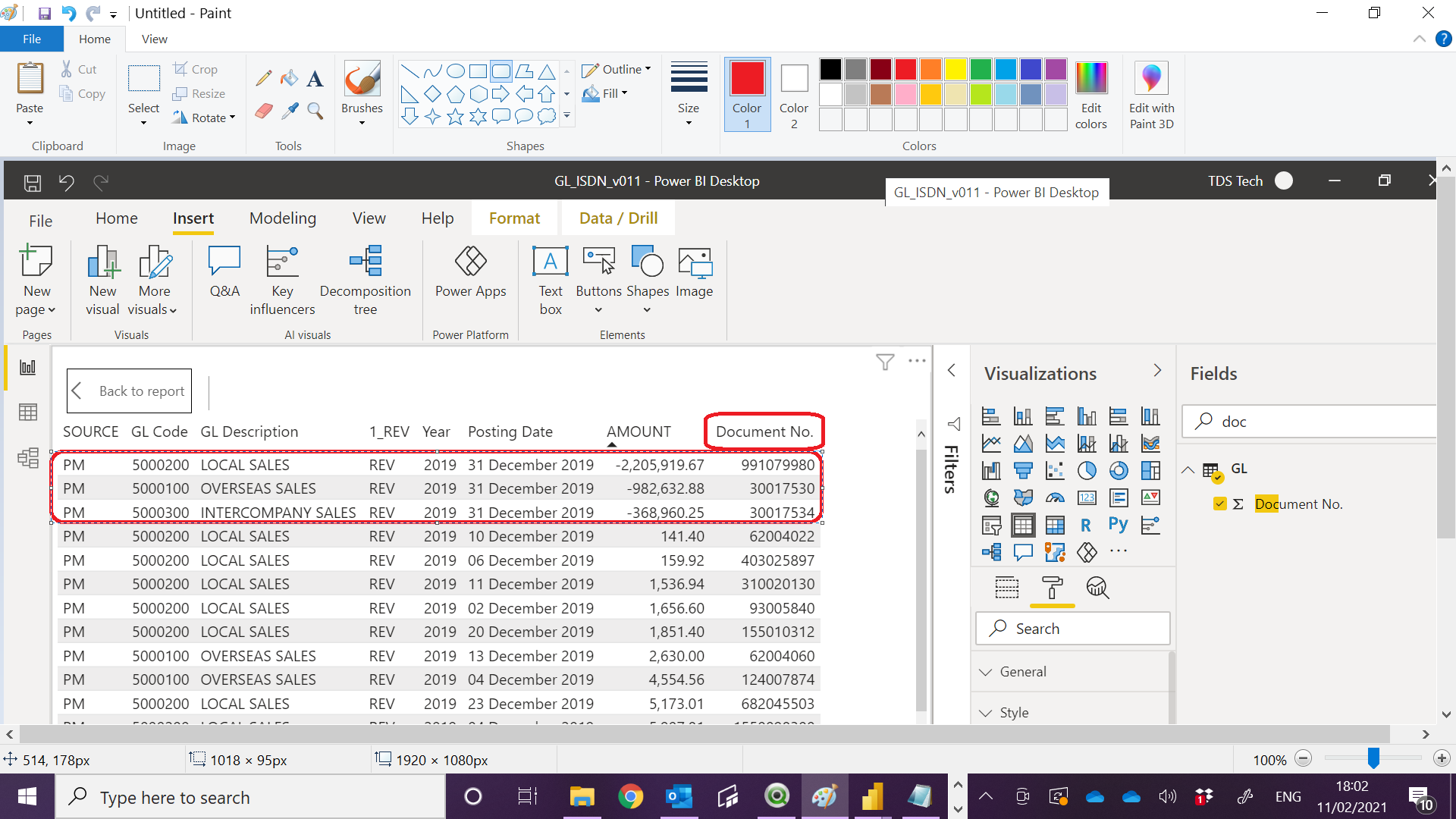Viewport: 1456px width, 819px height.
Task: Click the Color 1 button
Action: [747, 95]
